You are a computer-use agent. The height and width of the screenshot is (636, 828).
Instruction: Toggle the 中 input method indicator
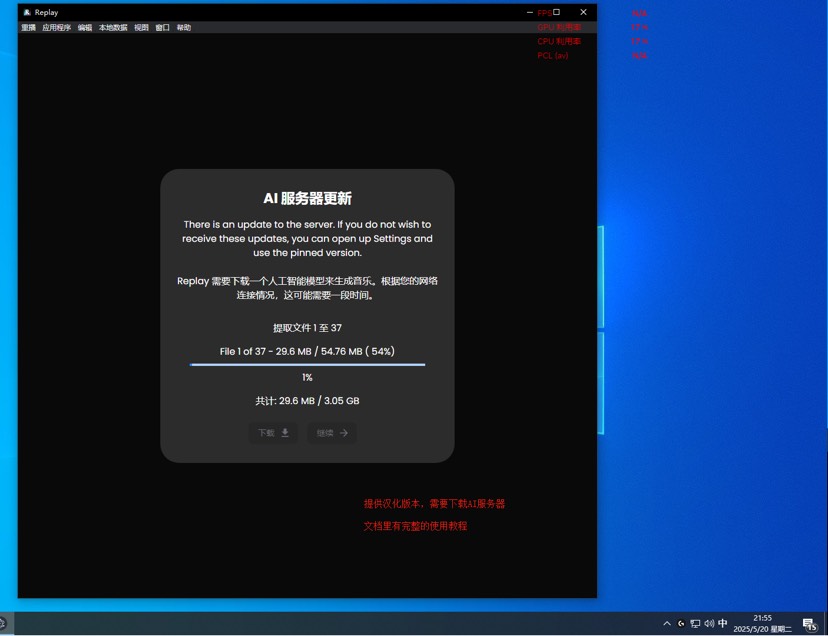pos(723,623)
